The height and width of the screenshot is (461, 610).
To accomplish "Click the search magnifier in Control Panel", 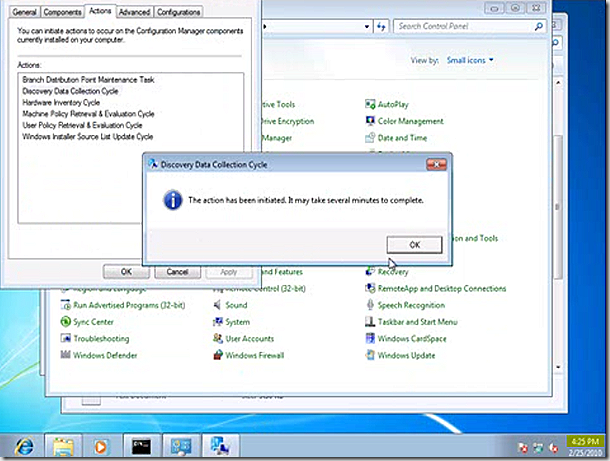I will [539, 26].
